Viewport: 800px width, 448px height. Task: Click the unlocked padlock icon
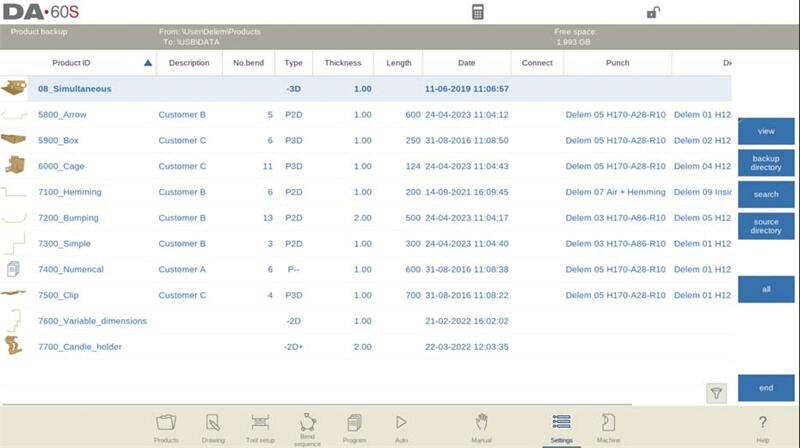pyautogui.click(x=653, y=12)
